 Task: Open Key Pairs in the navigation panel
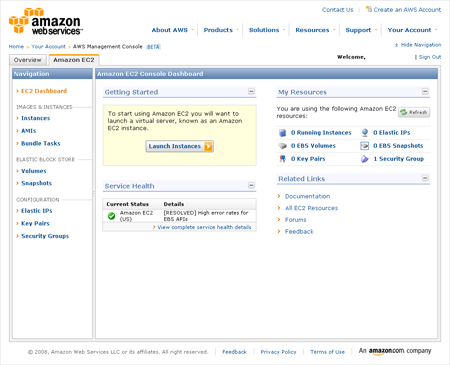click(x=35, y=223)
